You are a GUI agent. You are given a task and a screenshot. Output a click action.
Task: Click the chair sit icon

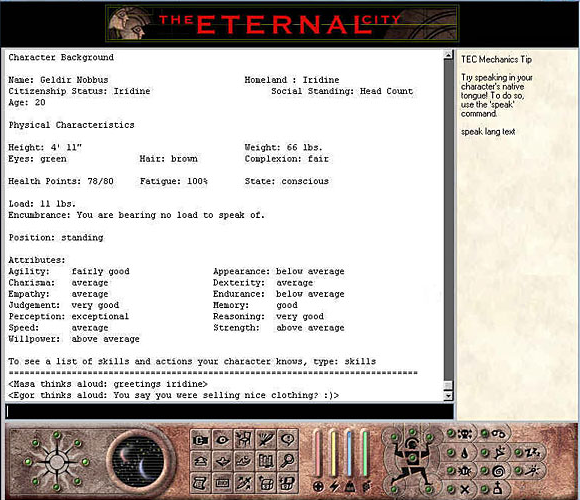[x=244, y=440]
